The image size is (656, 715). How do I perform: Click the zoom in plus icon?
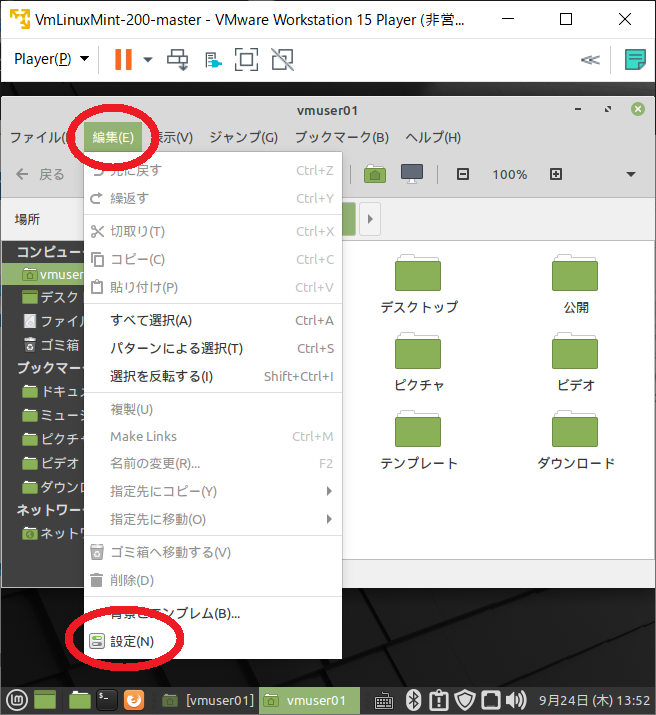coord(556,174)
